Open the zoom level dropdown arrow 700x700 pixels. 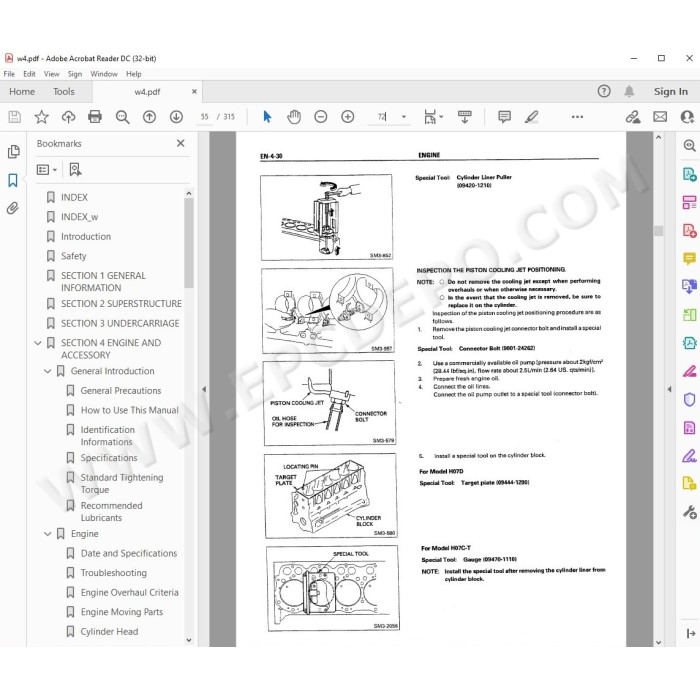coord(404,117)
